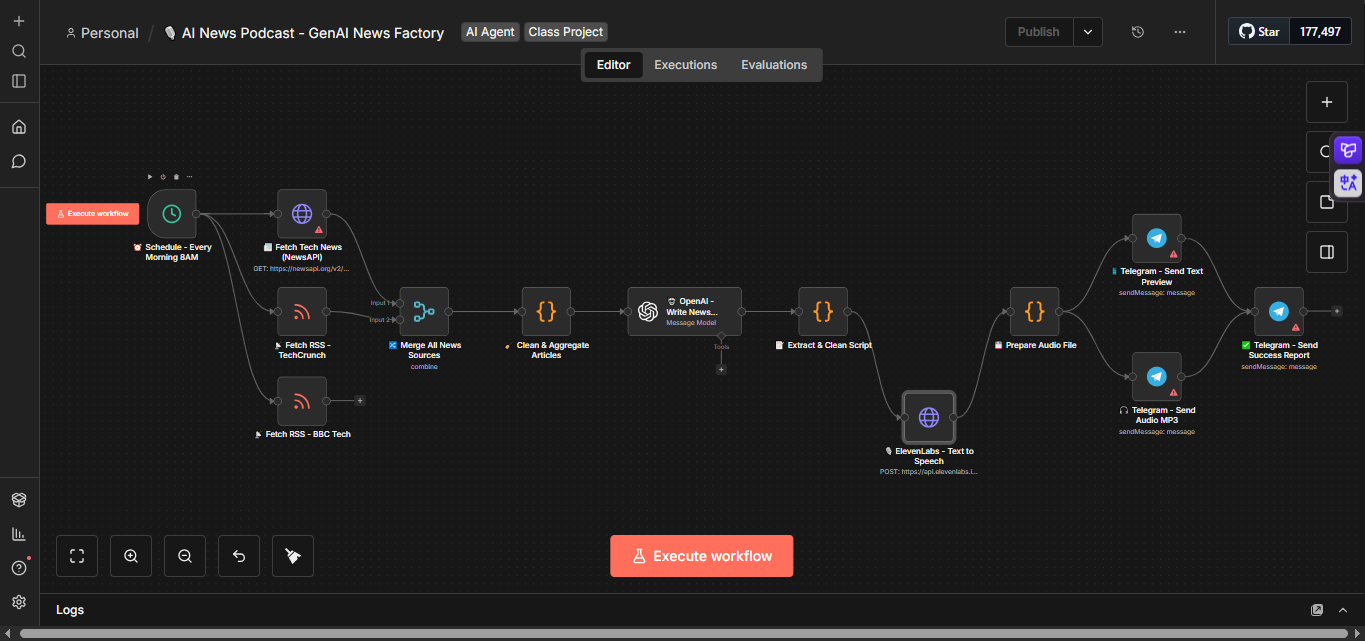Select the Extract & Clean Script node
This screenshot has width=1365, height=641.
[x=823, y=312]
